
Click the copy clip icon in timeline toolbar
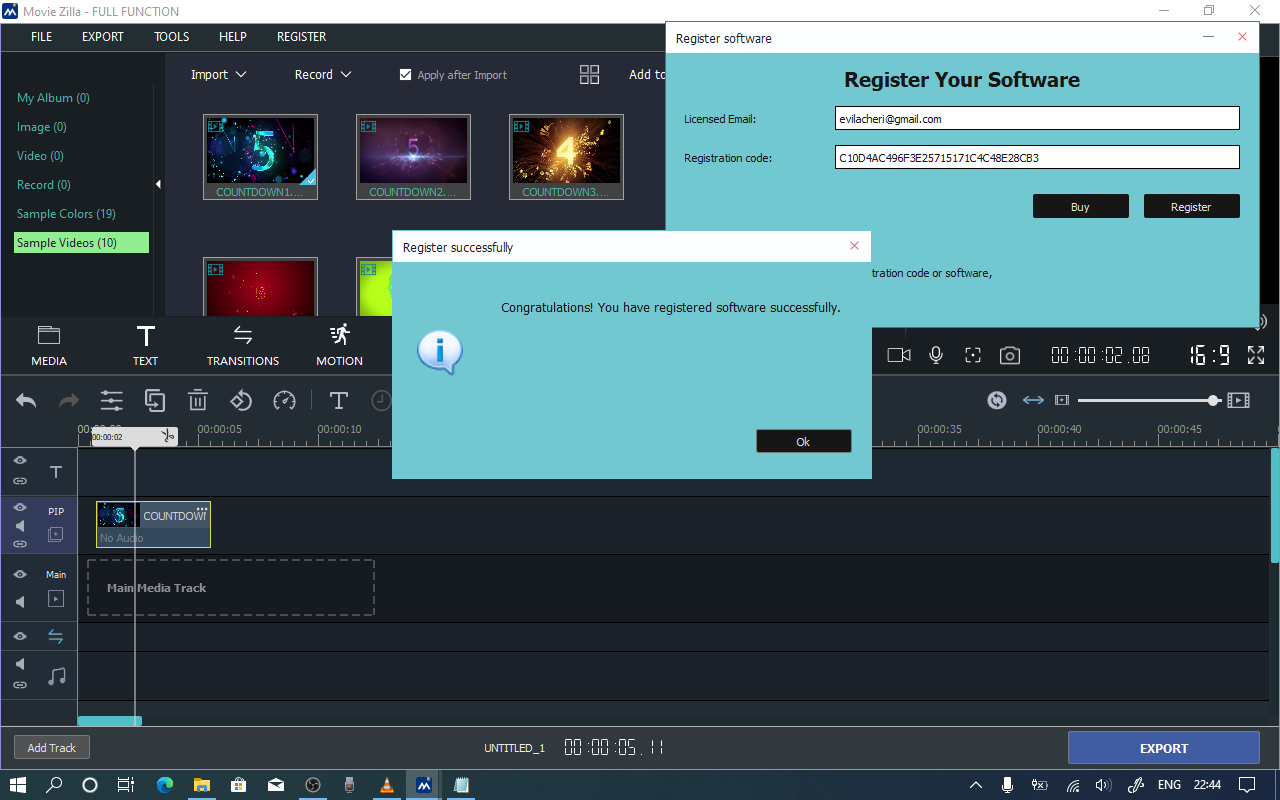click(x=155, y=401)
